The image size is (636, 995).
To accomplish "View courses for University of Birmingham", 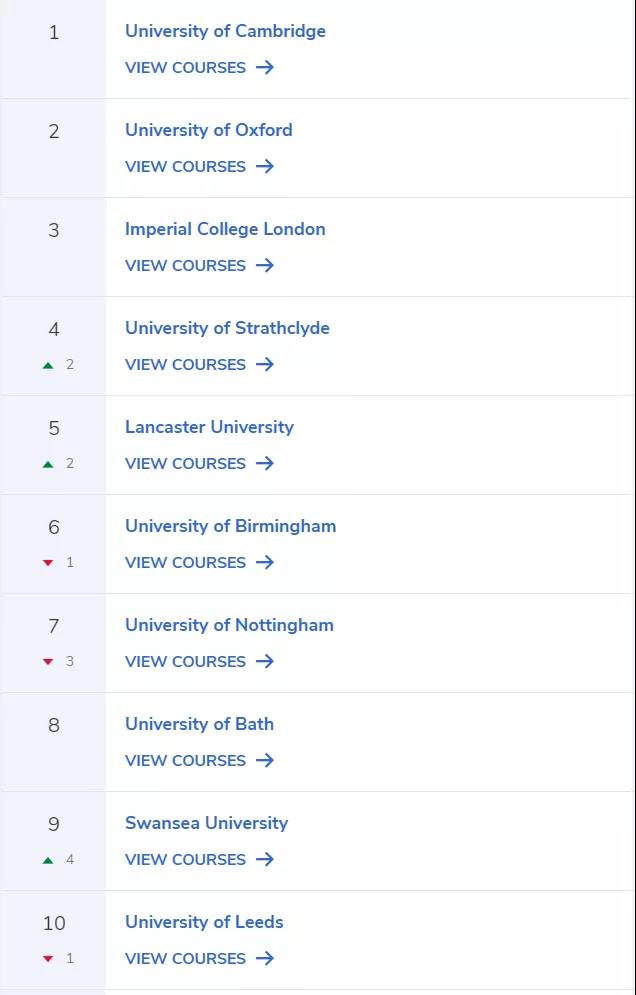I will coord(199,562).
